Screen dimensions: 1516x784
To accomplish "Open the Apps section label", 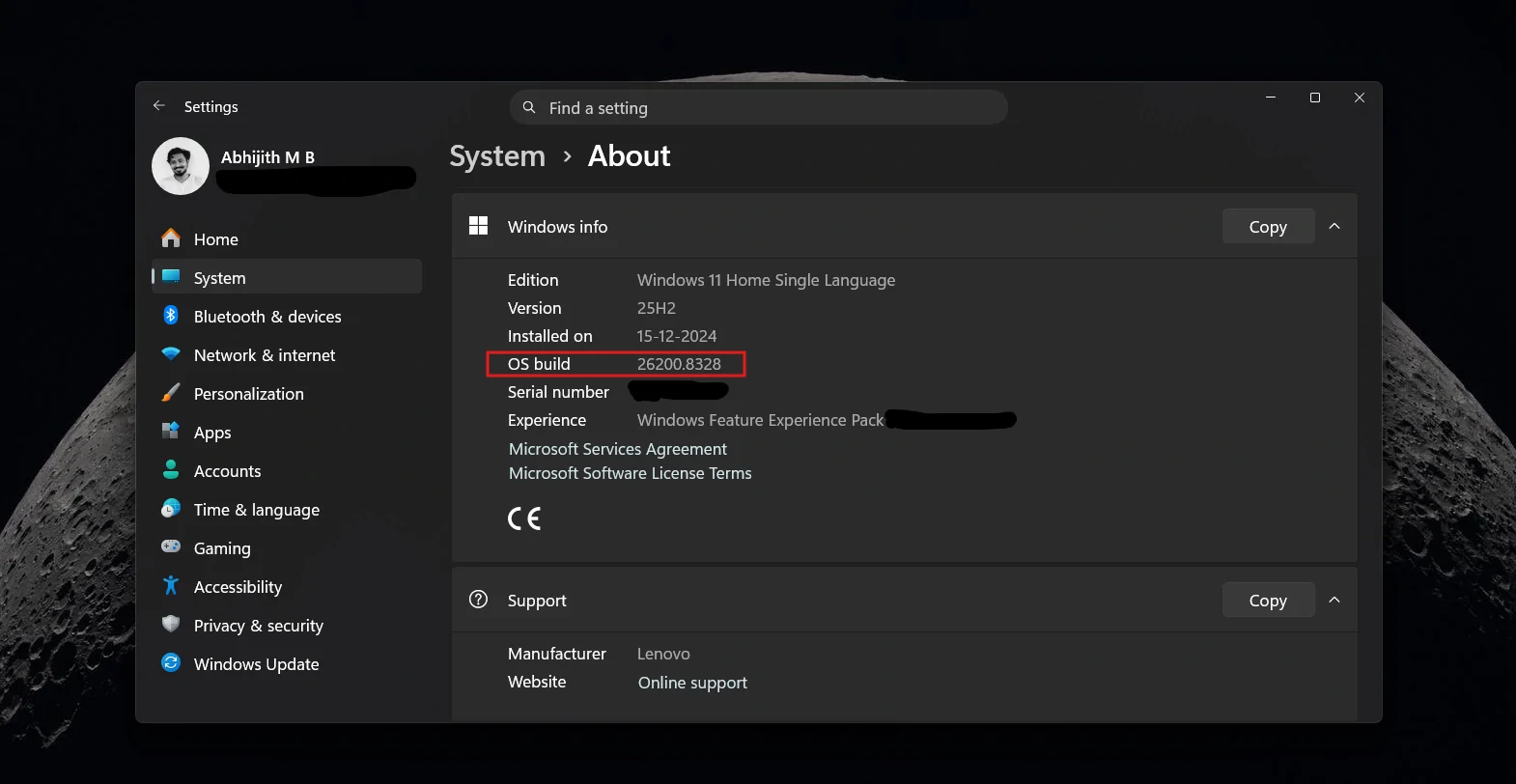I will (x=212, y=433).
